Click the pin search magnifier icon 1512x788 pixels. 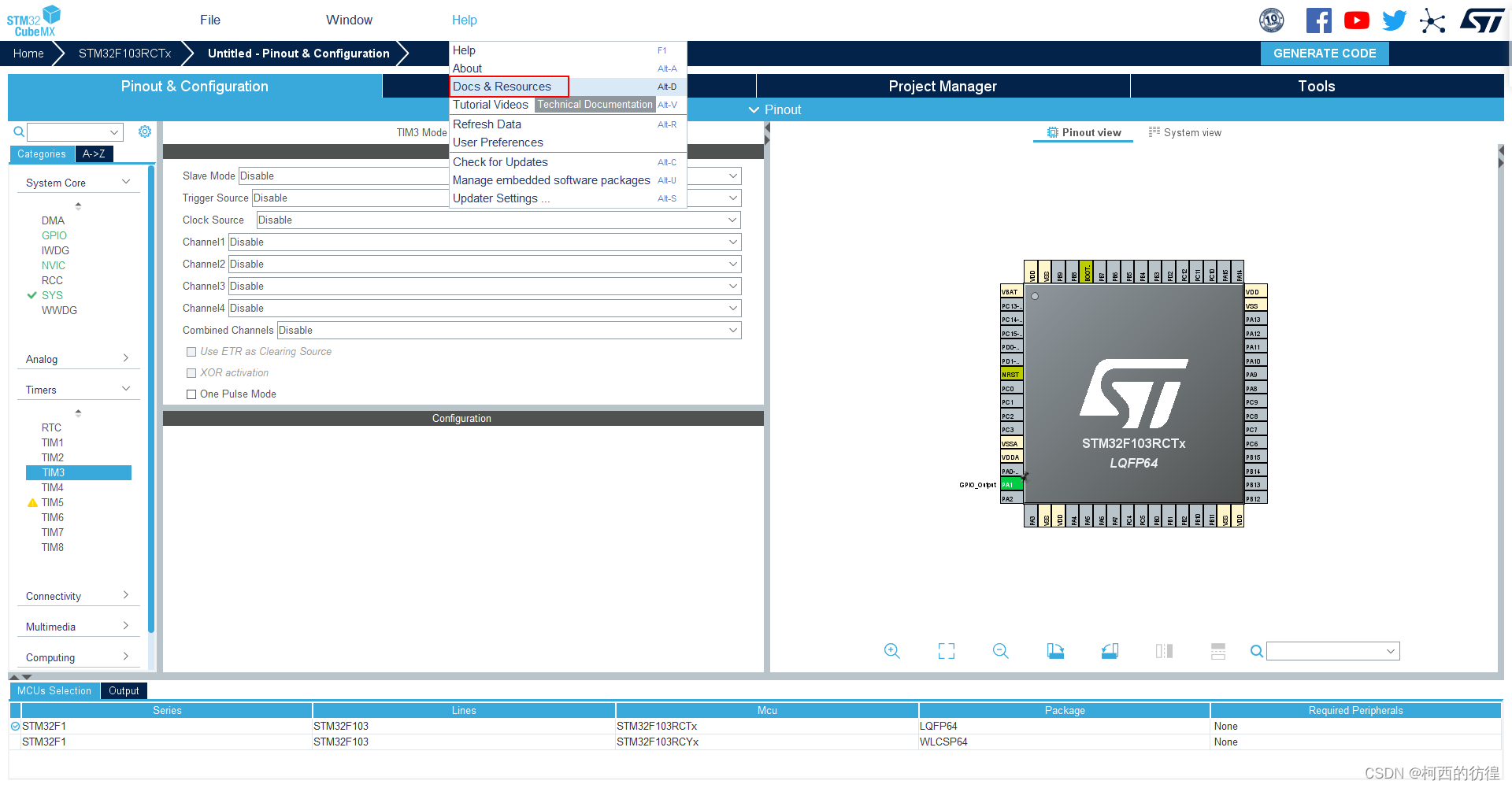[x=1257, y=651]
